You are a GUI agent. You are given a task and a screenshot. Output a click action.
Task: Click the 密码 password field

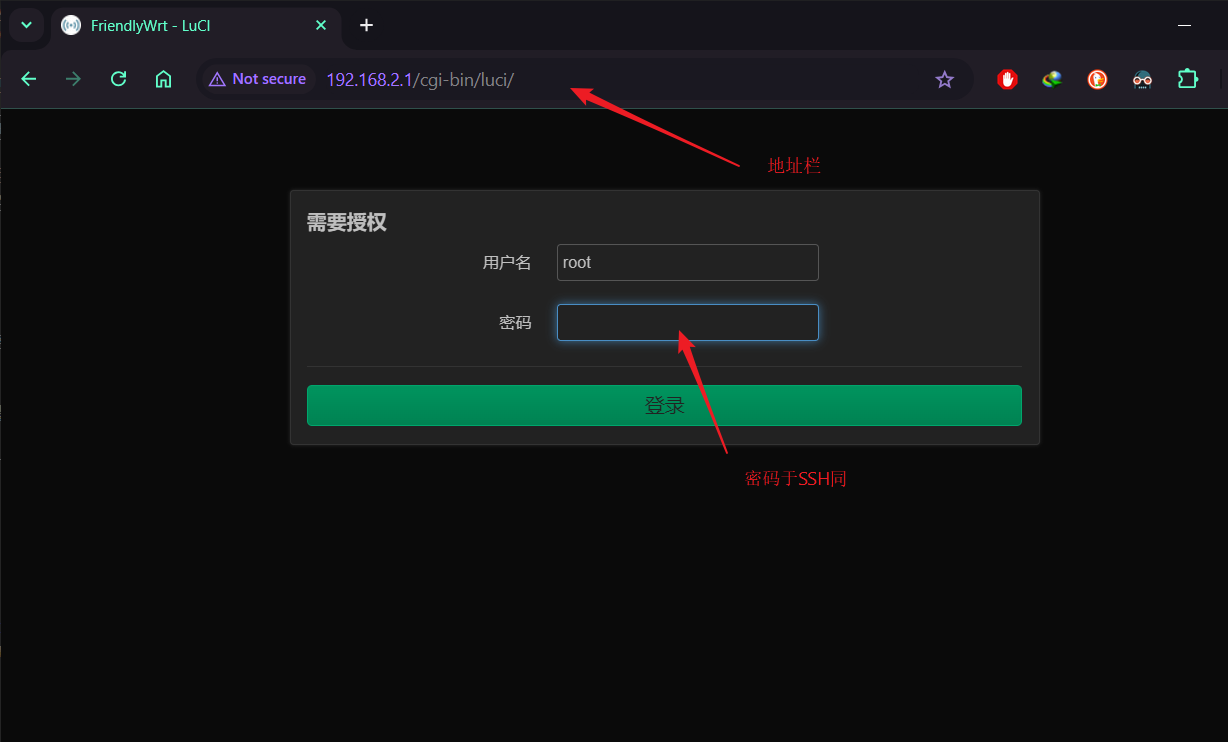click(688, 322)
